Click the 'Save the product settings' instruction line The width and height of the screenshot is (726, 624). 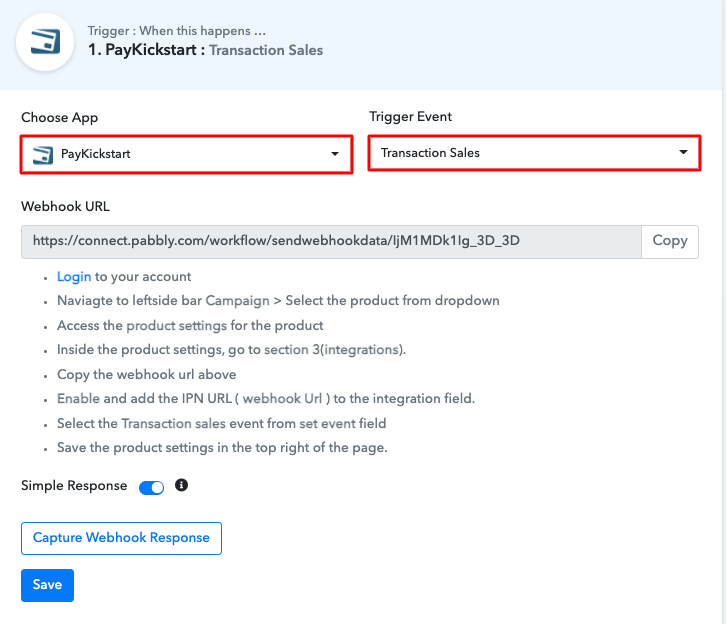(x=222, y=447)
